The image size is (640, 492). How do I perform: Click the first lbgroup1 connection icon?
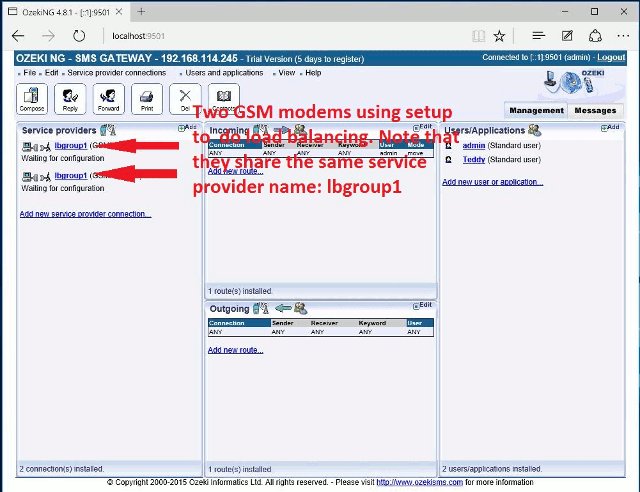(x=36, y=146)
